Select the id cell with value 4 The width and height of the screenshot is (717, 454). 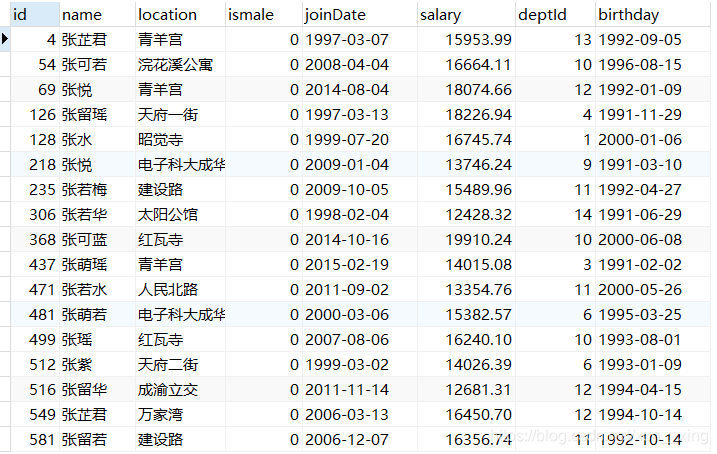coord(35,40)
